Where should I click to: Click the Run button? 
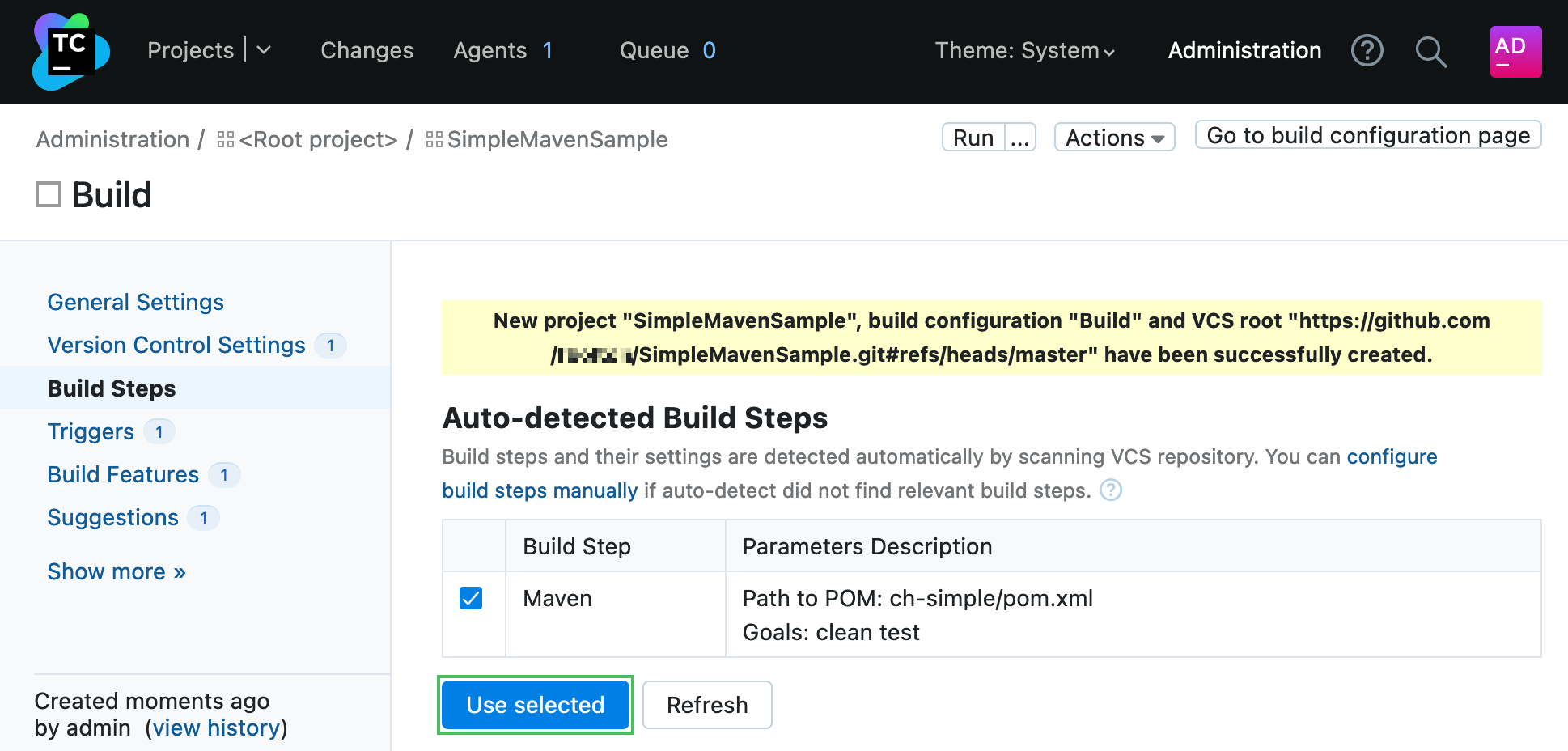point(973,138)
